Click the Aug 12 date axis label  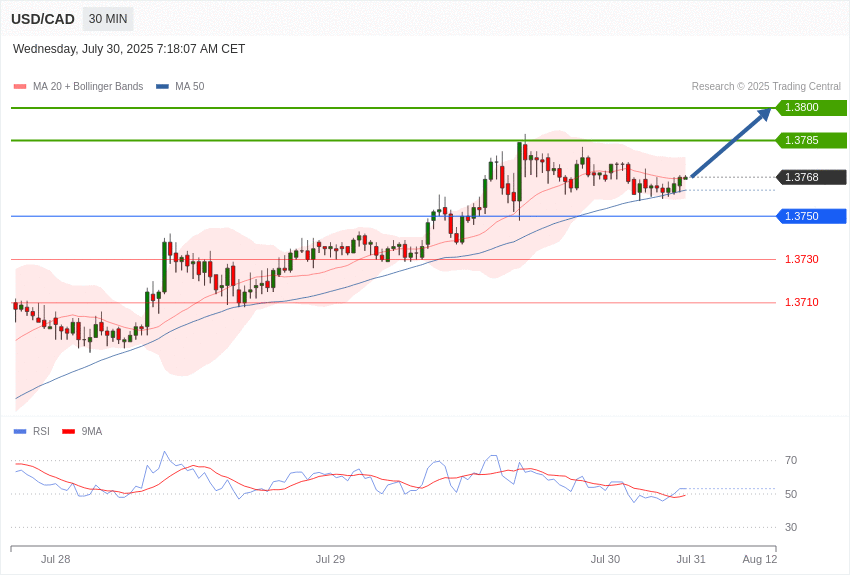point(759,559)
